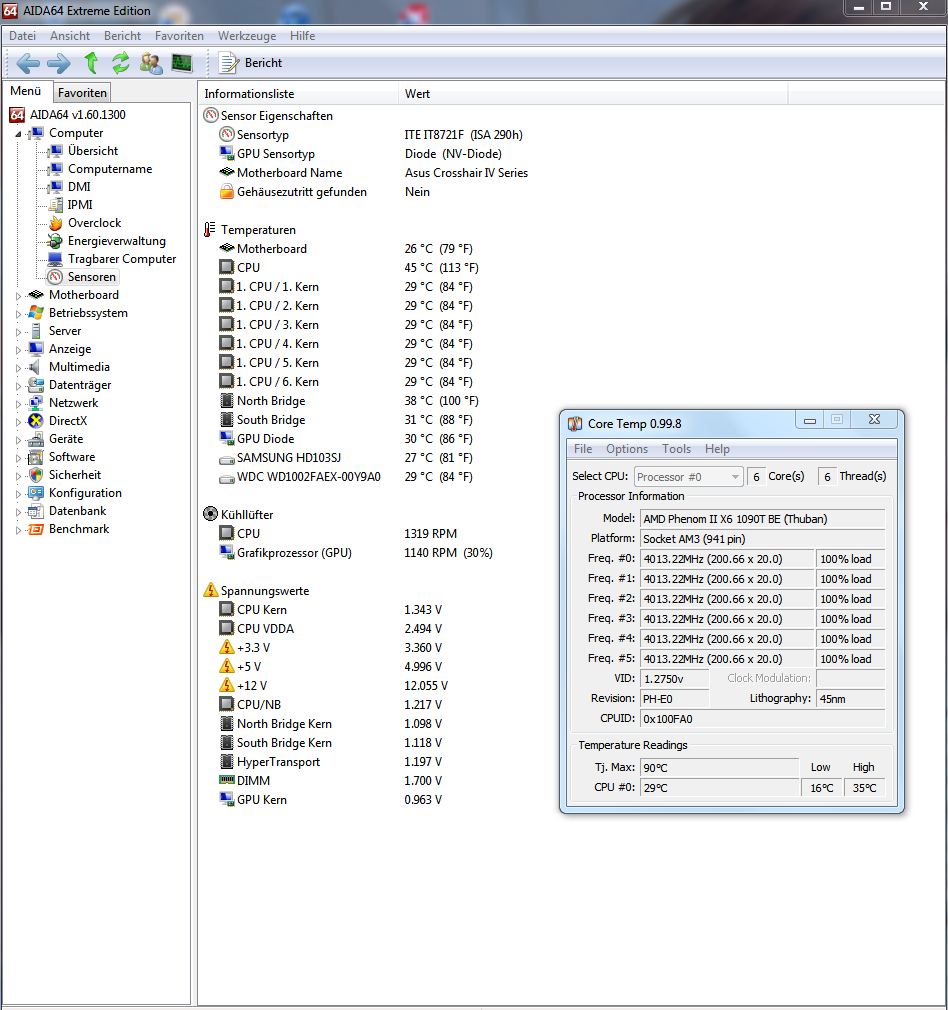This screenshot has width=948, height=1010.
Task: Click the Tragbarer Computer laptop icon
Action: 56,259
